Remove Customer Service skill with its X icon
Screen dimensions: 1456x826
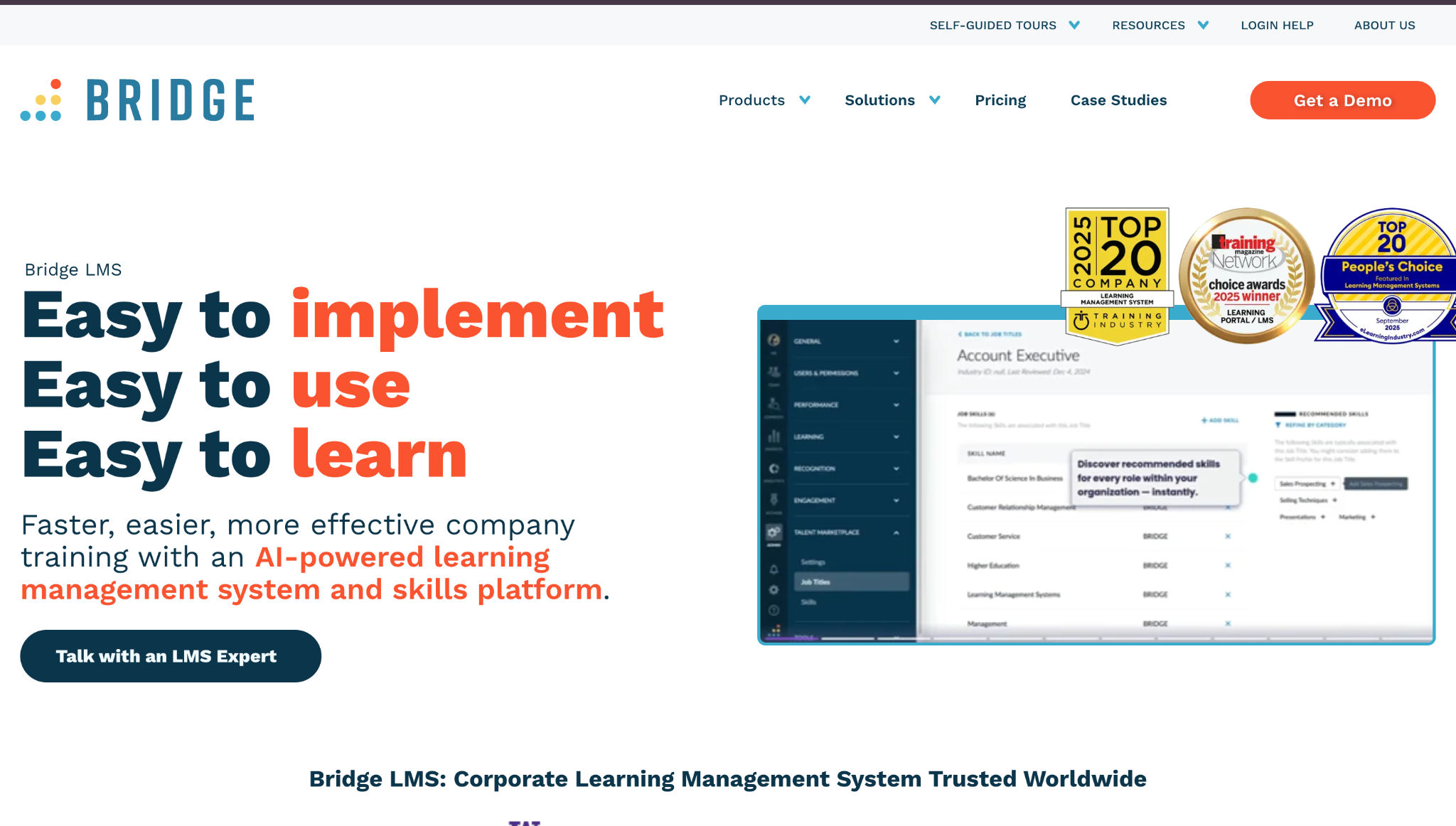coord(1228,535)
